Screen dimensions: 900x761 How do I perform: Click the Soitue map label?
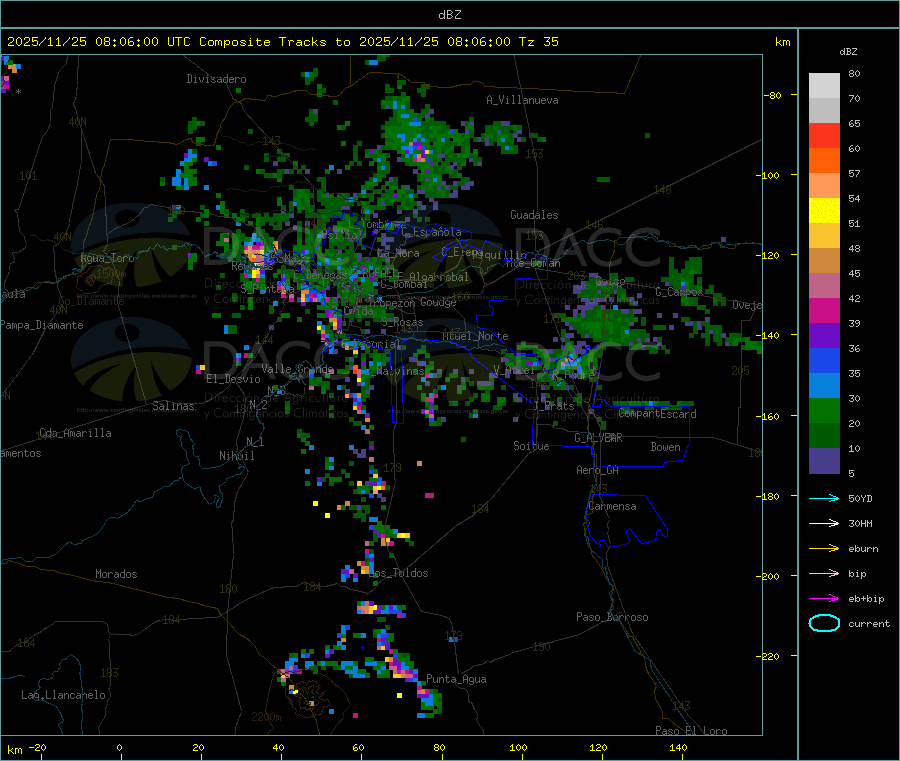pos(531,446)
